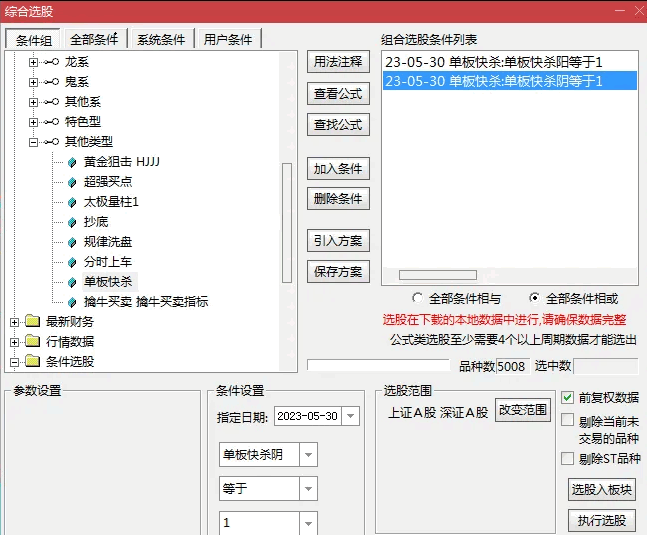
Task: Click the 黄金狙击 HJJJ formula icon
Action: [72, 162]
